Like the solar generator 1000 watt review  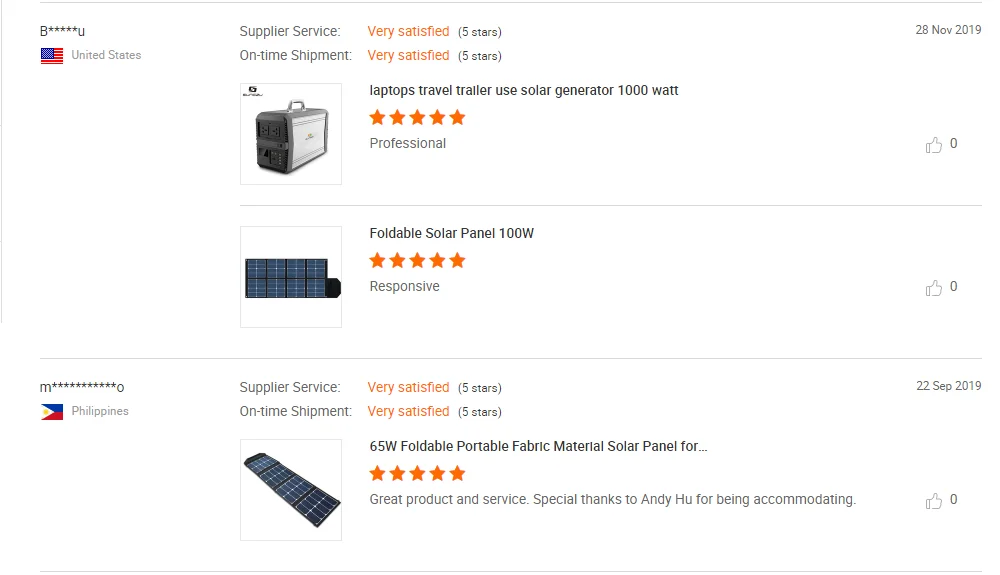click(x=934, y=145)
